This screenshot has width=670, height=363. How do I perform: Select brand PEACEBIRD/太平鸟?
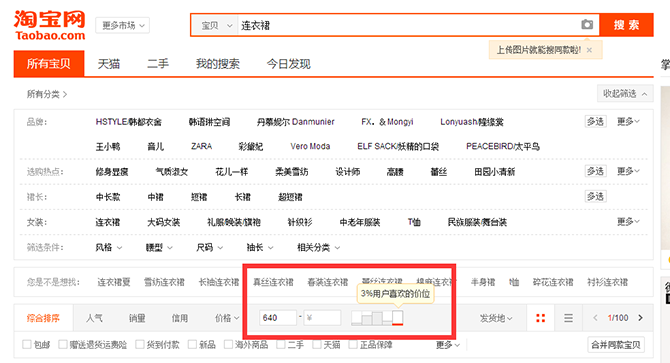(502, 146)
